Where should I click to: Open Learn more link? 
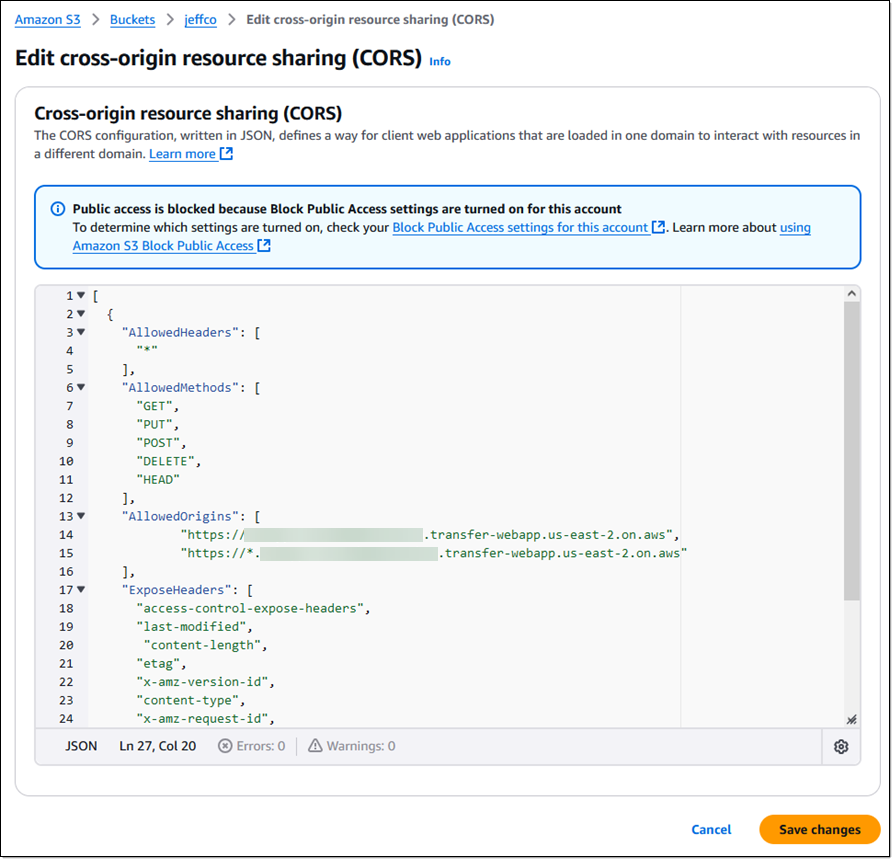click(182, 153)
